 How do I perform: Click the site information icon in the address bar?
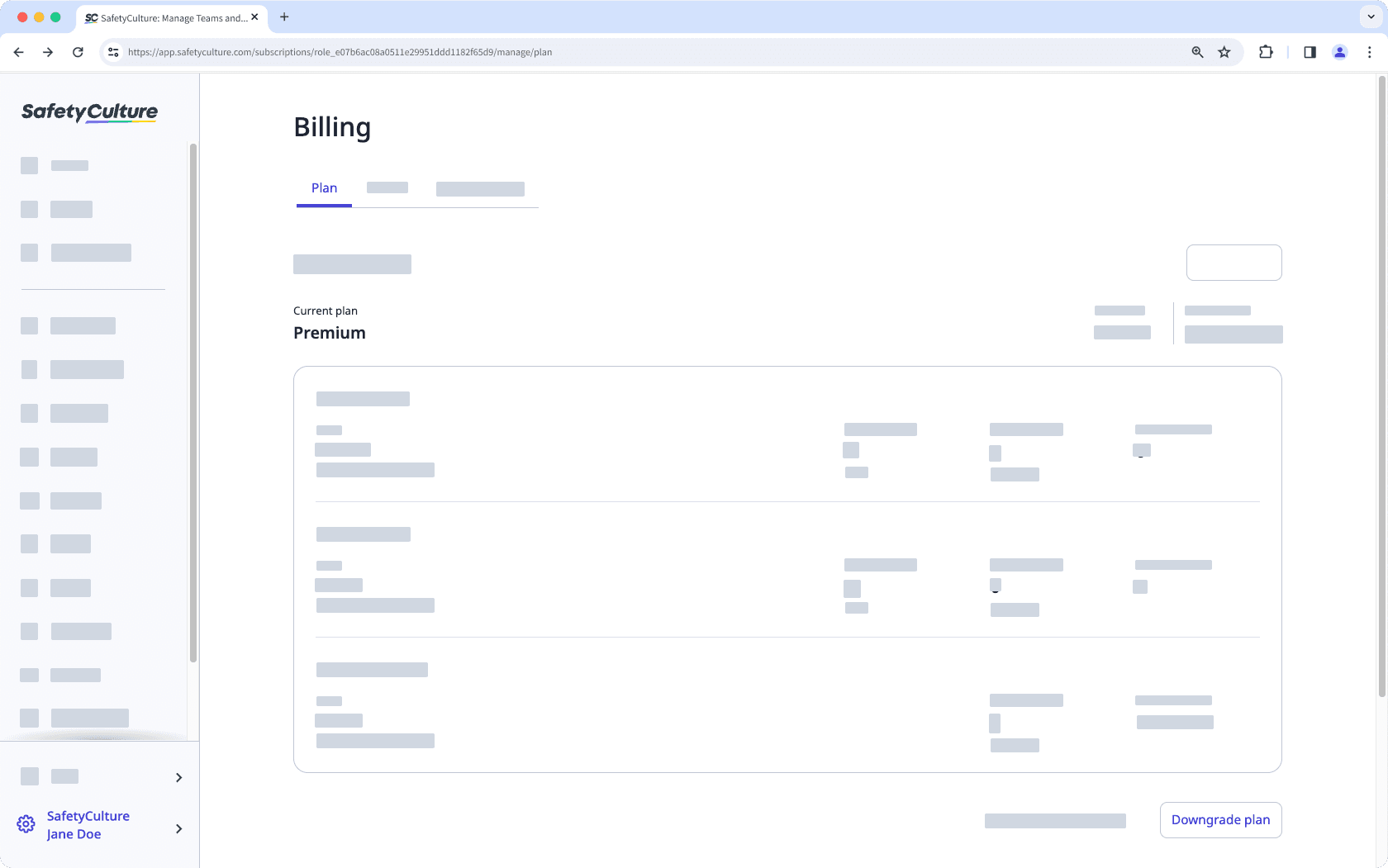point(112,51)
